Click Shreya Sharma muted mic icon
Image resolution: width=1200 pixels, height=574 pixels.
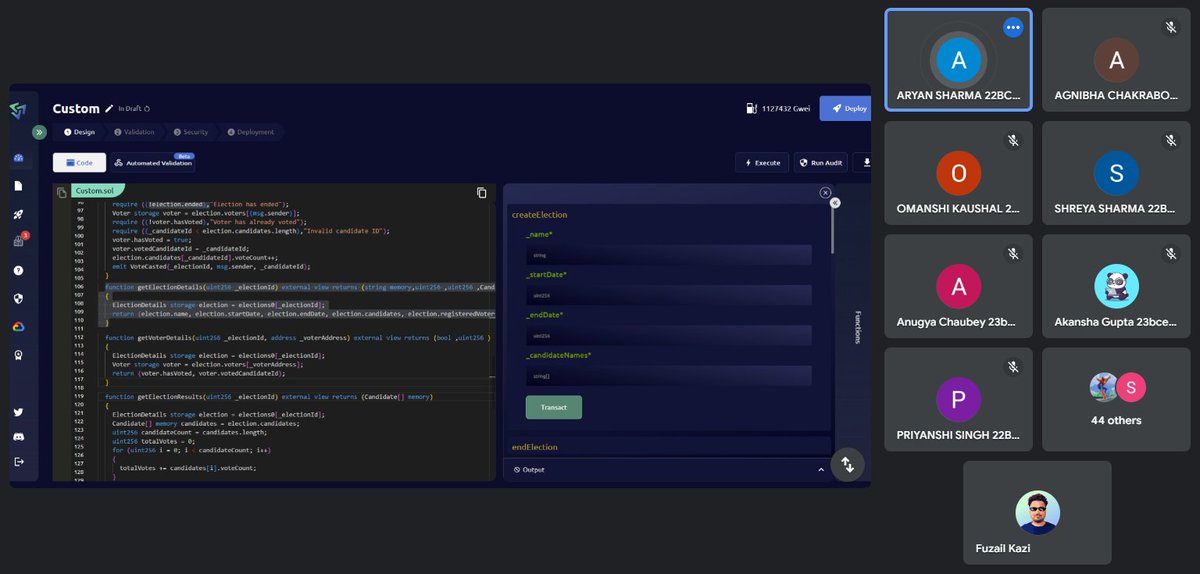point(1170,141)
